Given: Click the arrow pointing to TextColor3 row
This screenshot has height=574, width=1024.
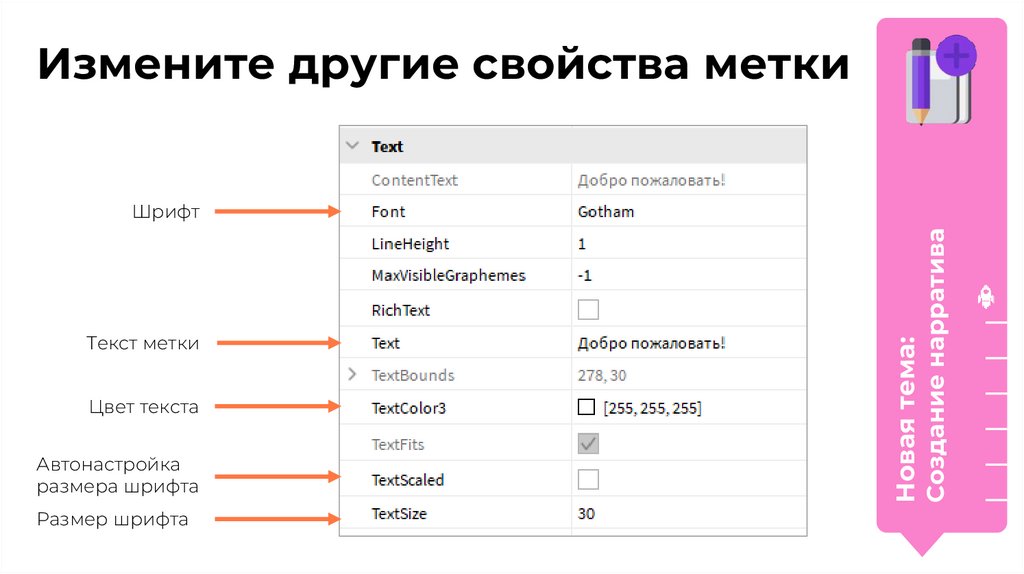Looking at the screenshot, I should point(278,407).
